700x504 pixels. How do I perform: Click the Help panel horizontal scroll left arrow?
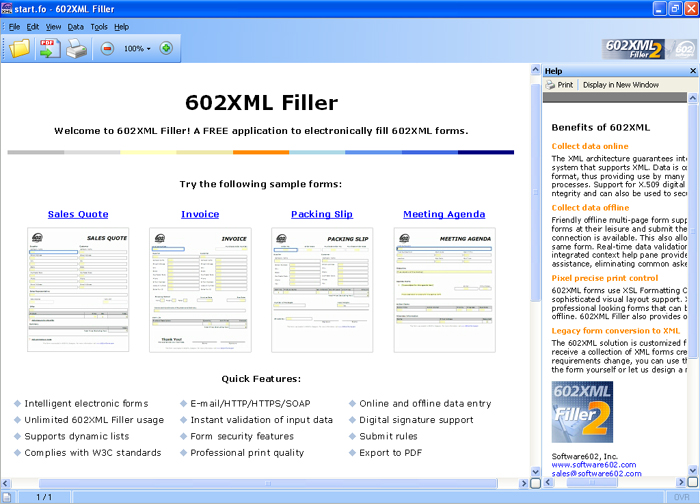click(548, 482)
